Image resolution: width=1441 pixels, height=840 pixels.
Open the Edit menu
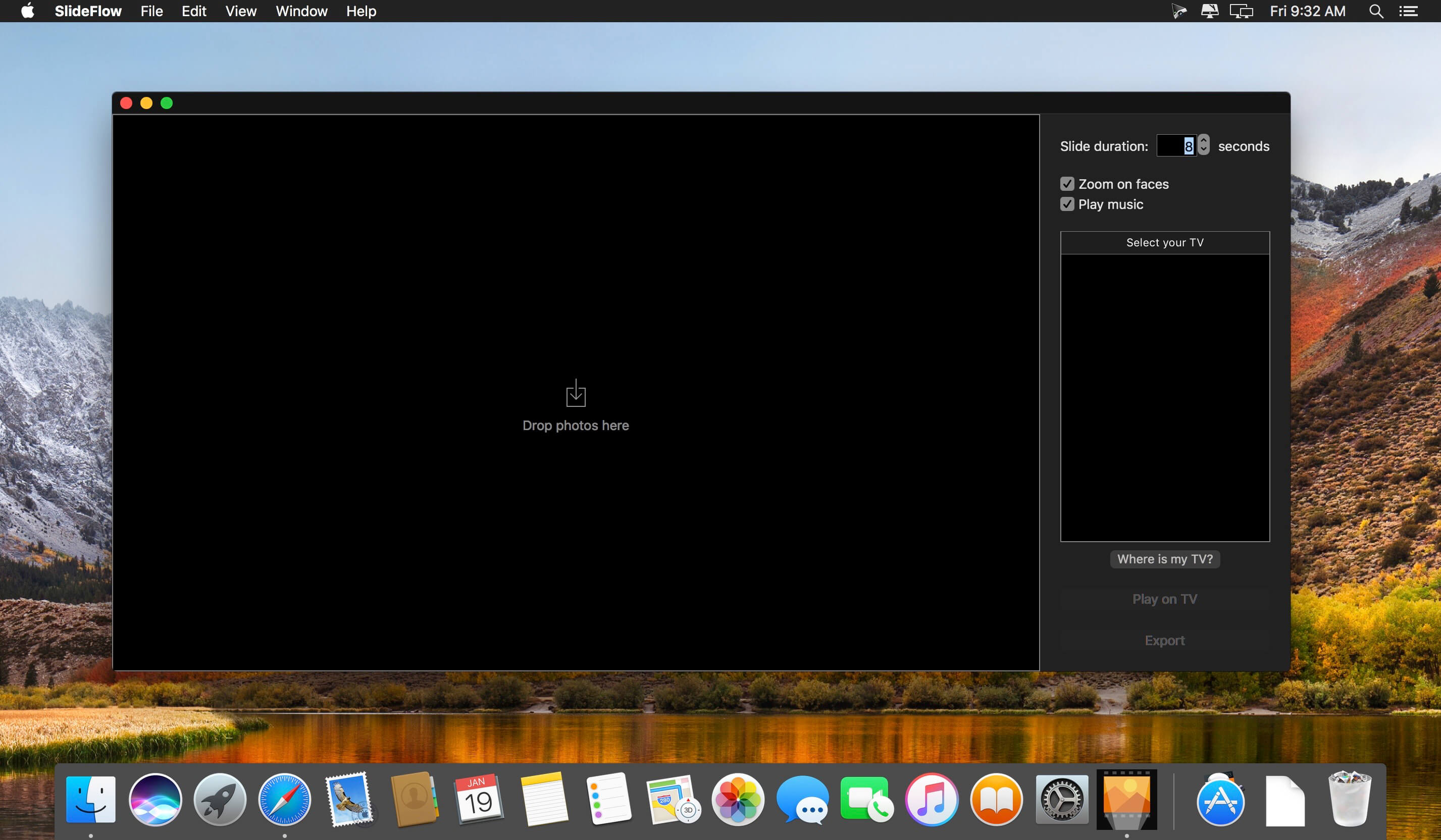coord(194,11)
